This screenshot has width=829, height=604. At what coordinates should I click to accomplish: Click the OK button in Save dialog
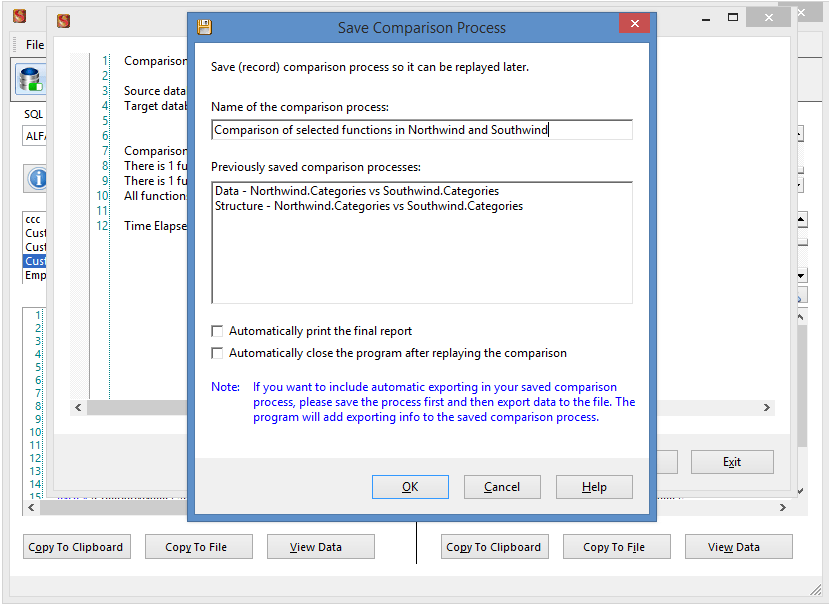(410, 487)
